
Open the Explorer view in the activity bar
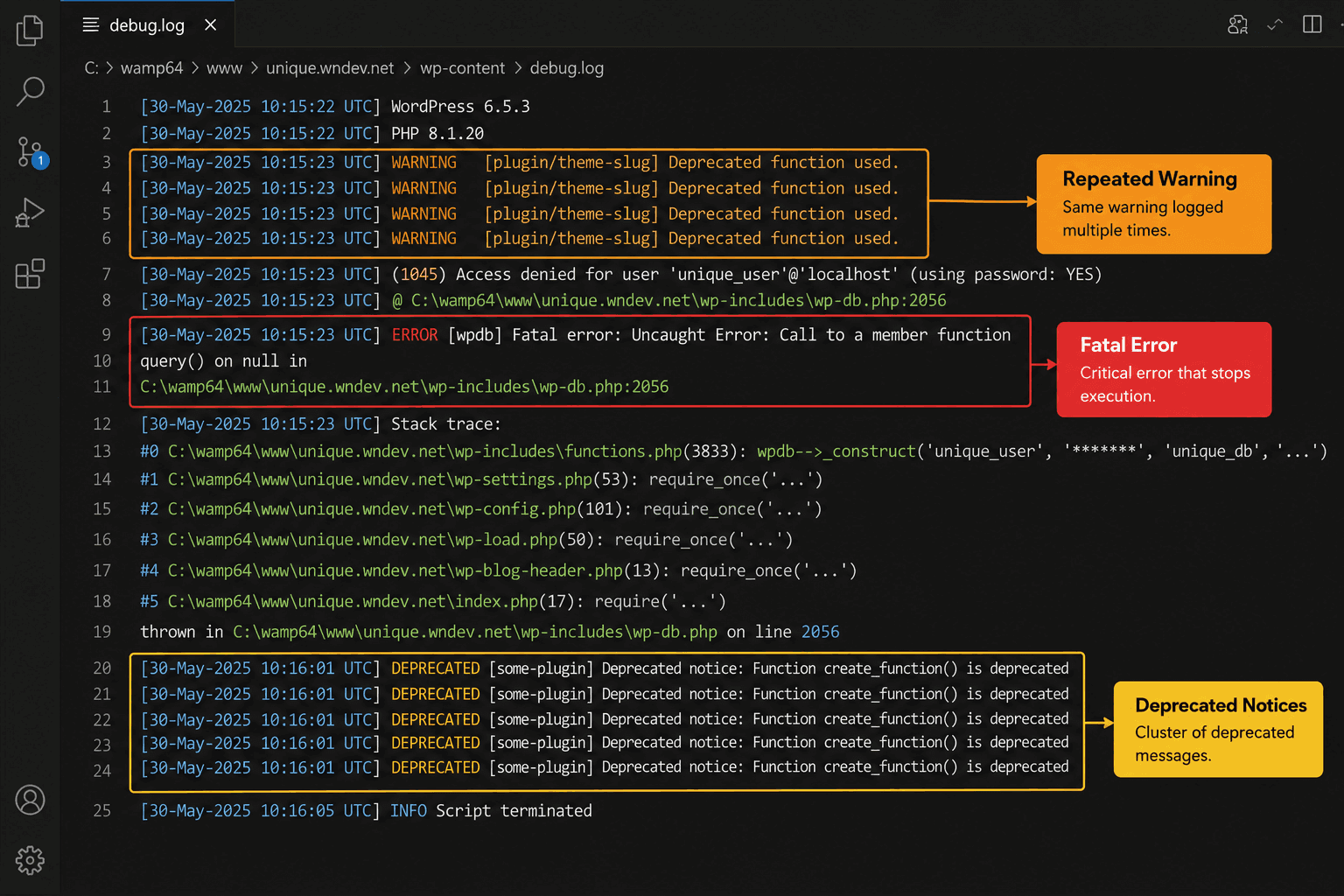(x=30, y=31)
